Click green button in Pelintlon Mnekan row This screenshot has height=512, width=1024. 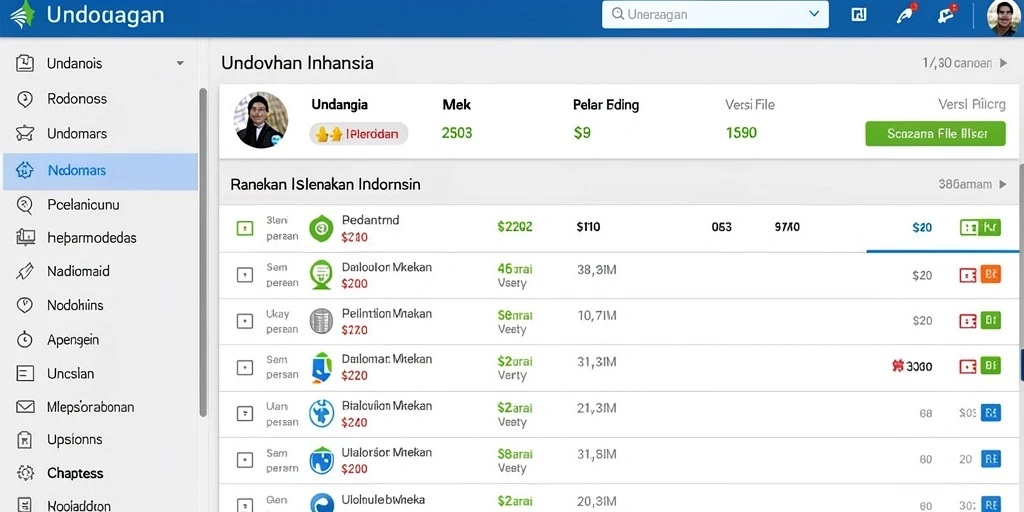[990, 321]
